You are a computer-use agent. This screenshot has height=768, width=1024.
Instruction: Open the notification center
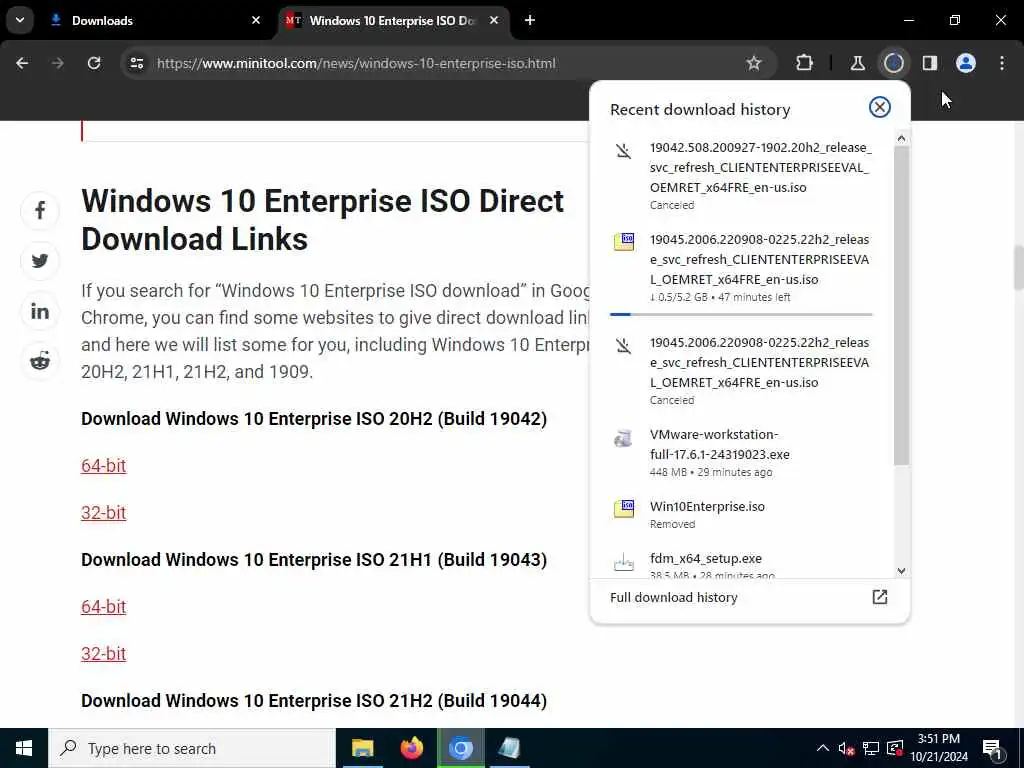click(x=993, y=750)
